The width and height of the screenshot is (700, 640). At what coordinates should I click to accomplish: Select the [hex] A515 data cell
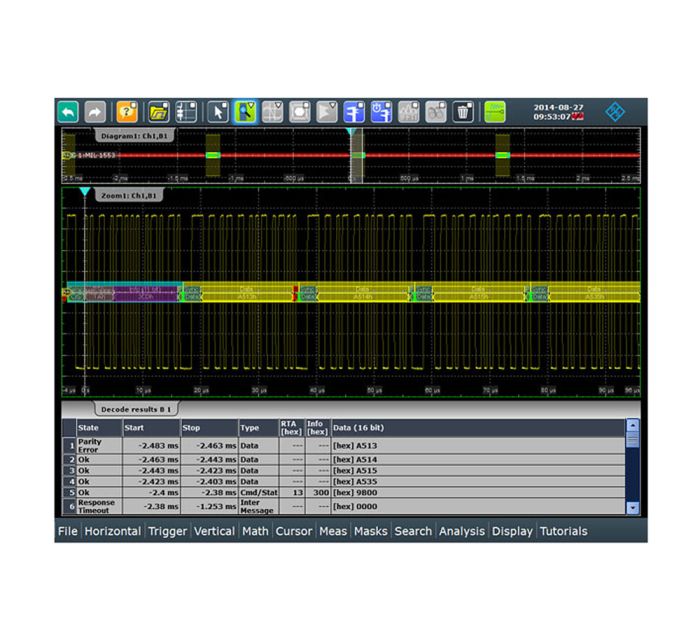[x=479, y=470]
